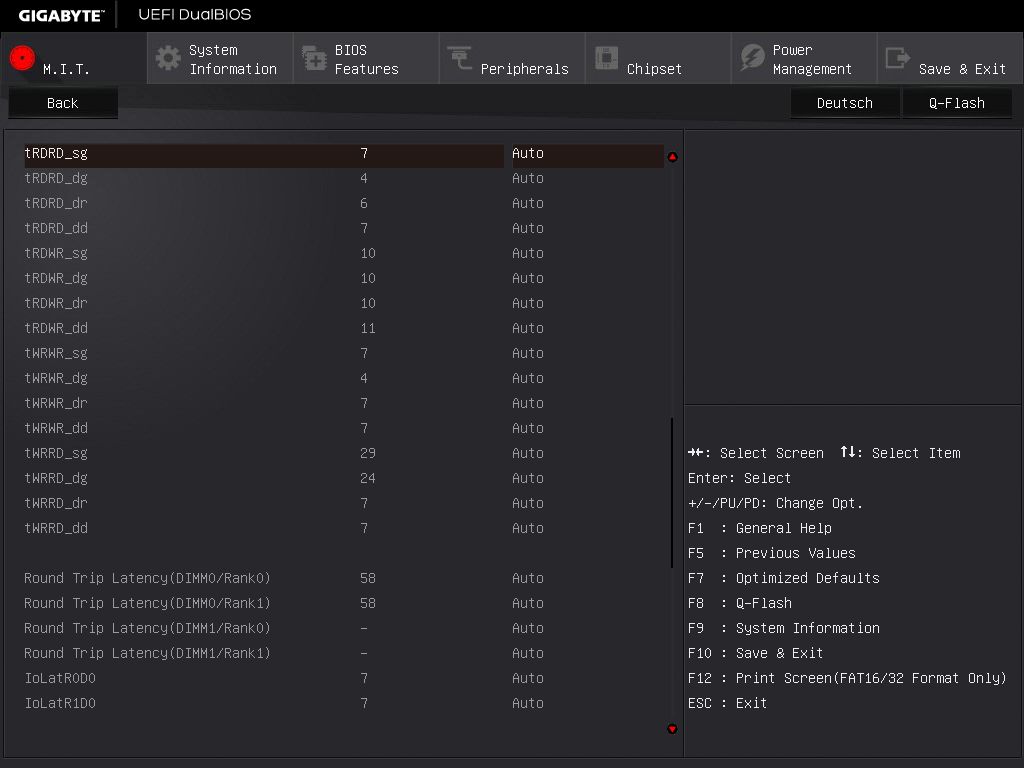The width and height of the screenshot is (1024, 768).
Task: Click the Peripherals connector icon
Action: point(460,57)
